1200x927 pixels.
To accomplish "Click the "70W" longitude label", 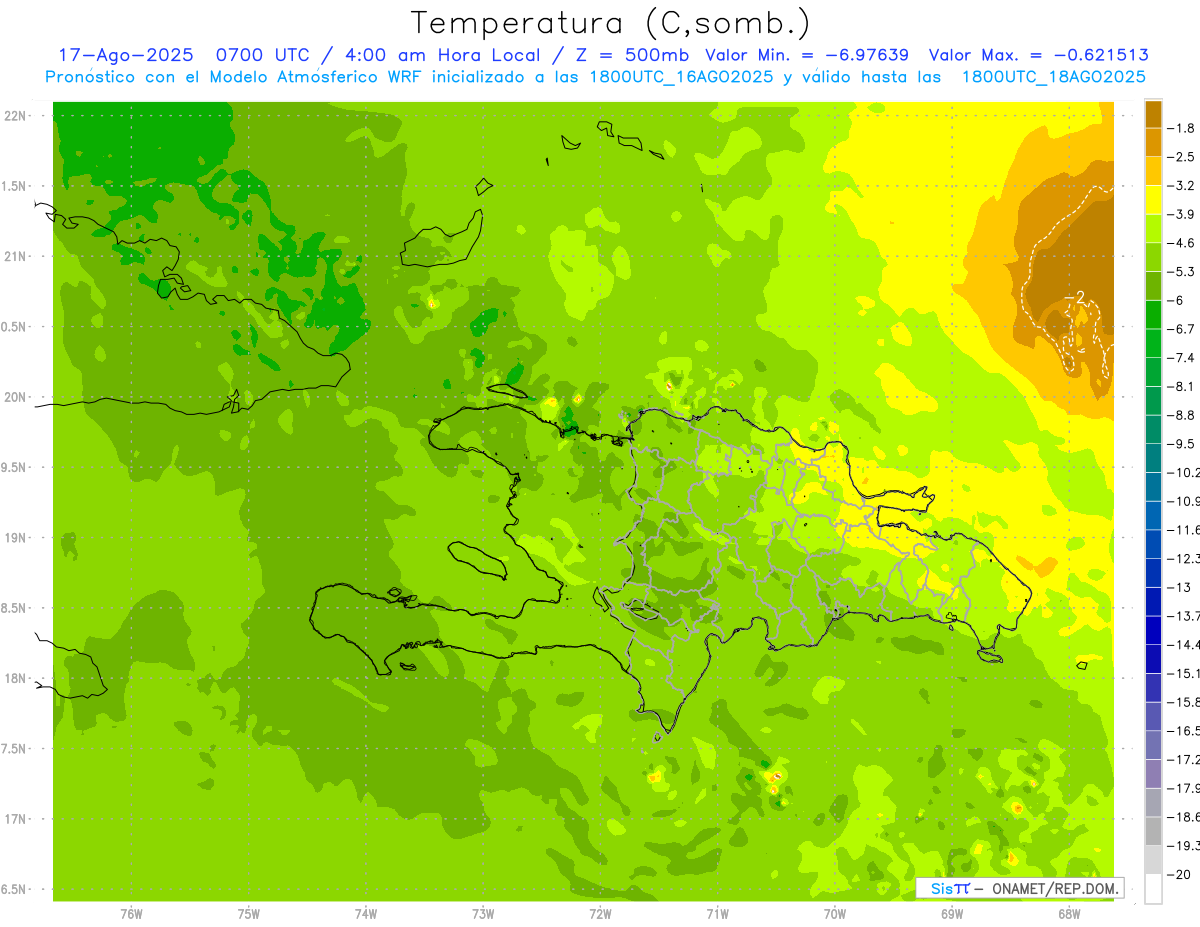I will pyautogui.click(x=835, y=913).
